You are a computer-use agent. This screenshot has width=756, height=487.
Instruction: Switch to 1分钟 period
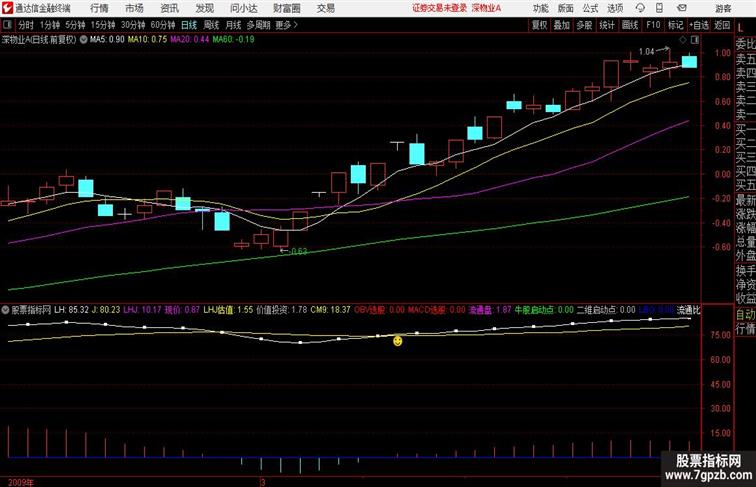point(50,25)
